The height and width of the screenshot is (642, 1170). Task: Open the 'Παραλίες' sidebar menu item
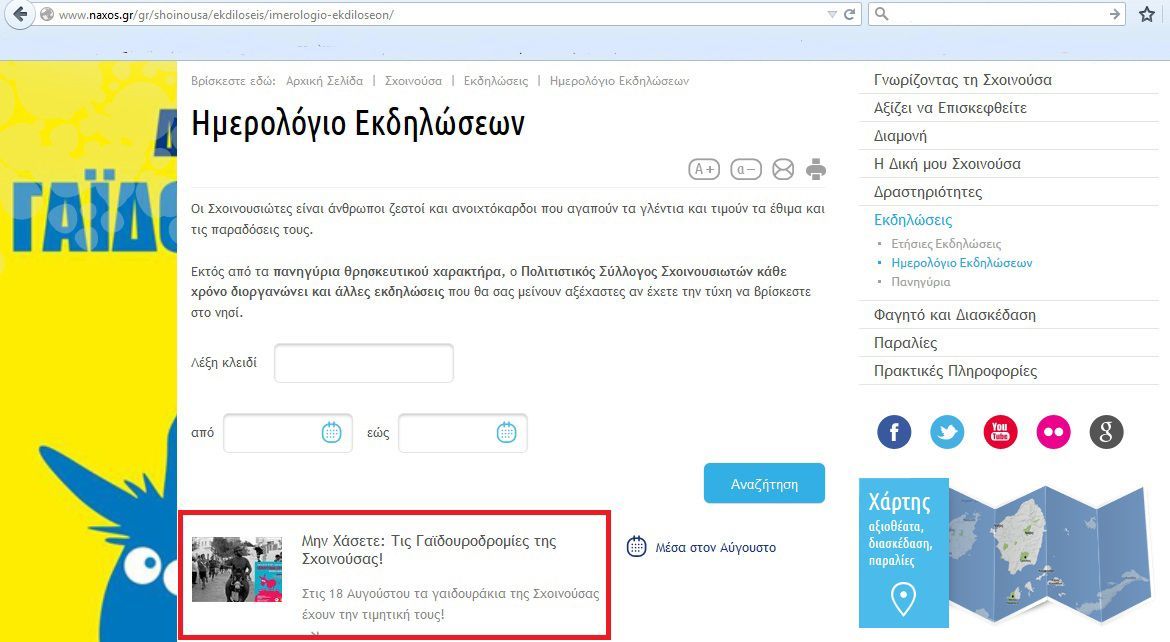905,343
